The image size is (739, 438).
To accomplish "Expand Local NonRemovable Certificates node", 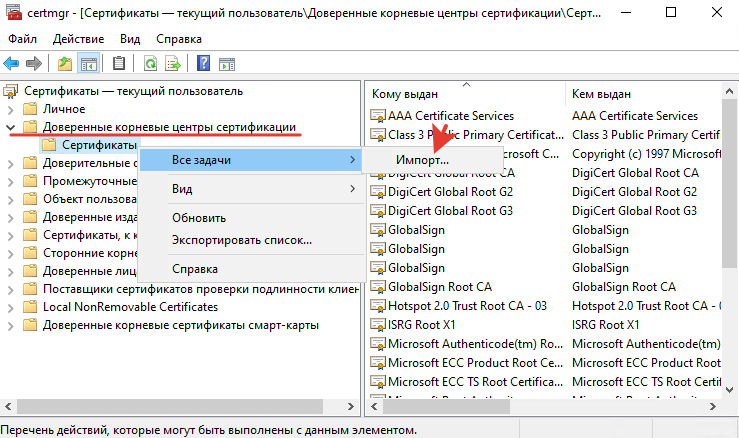I will [x=11, y=307].
